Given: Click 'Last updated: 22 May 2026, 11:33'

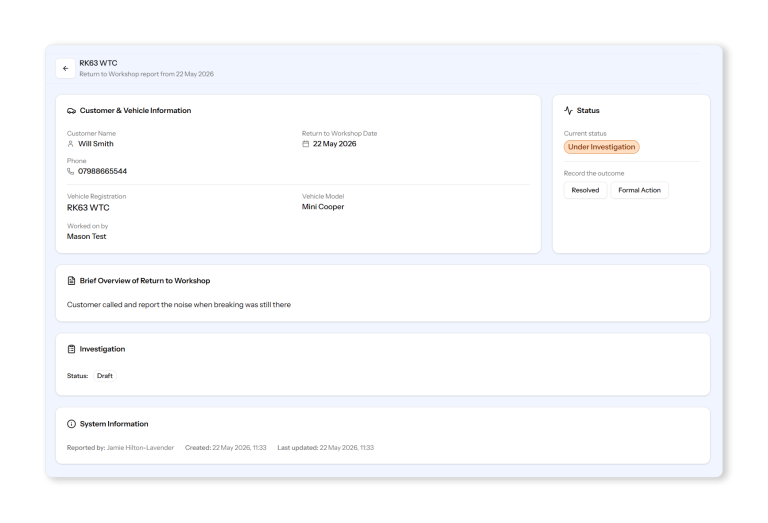Looking at the screenshot, I should (x=326, y=448).
